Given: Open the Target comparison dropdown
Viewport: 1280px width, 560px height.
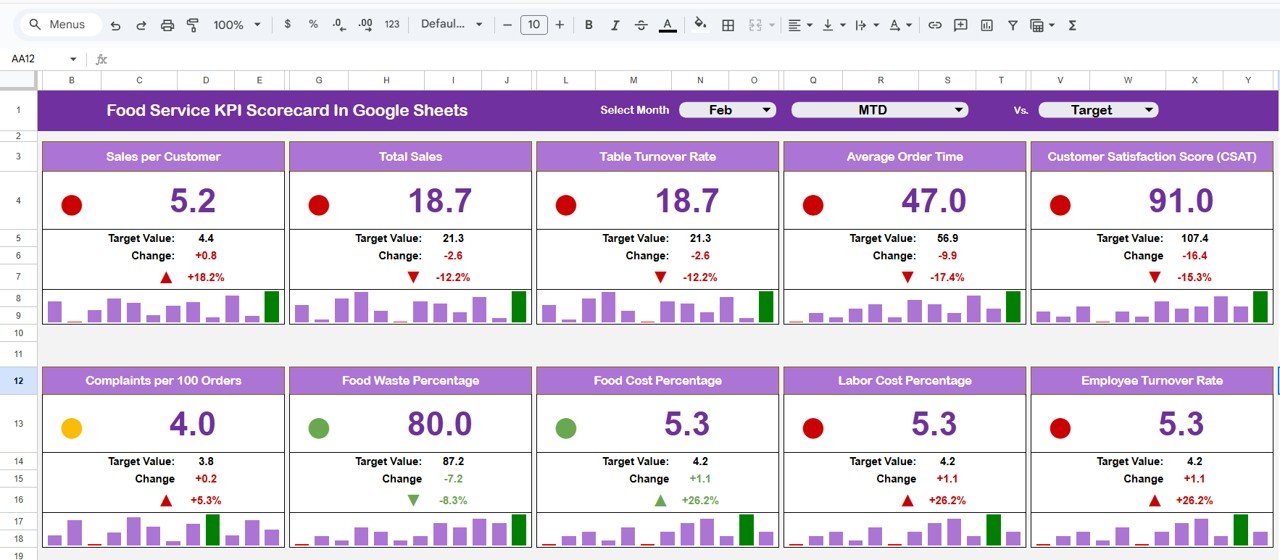Looking at the screenshot, I should [1098, 110].
